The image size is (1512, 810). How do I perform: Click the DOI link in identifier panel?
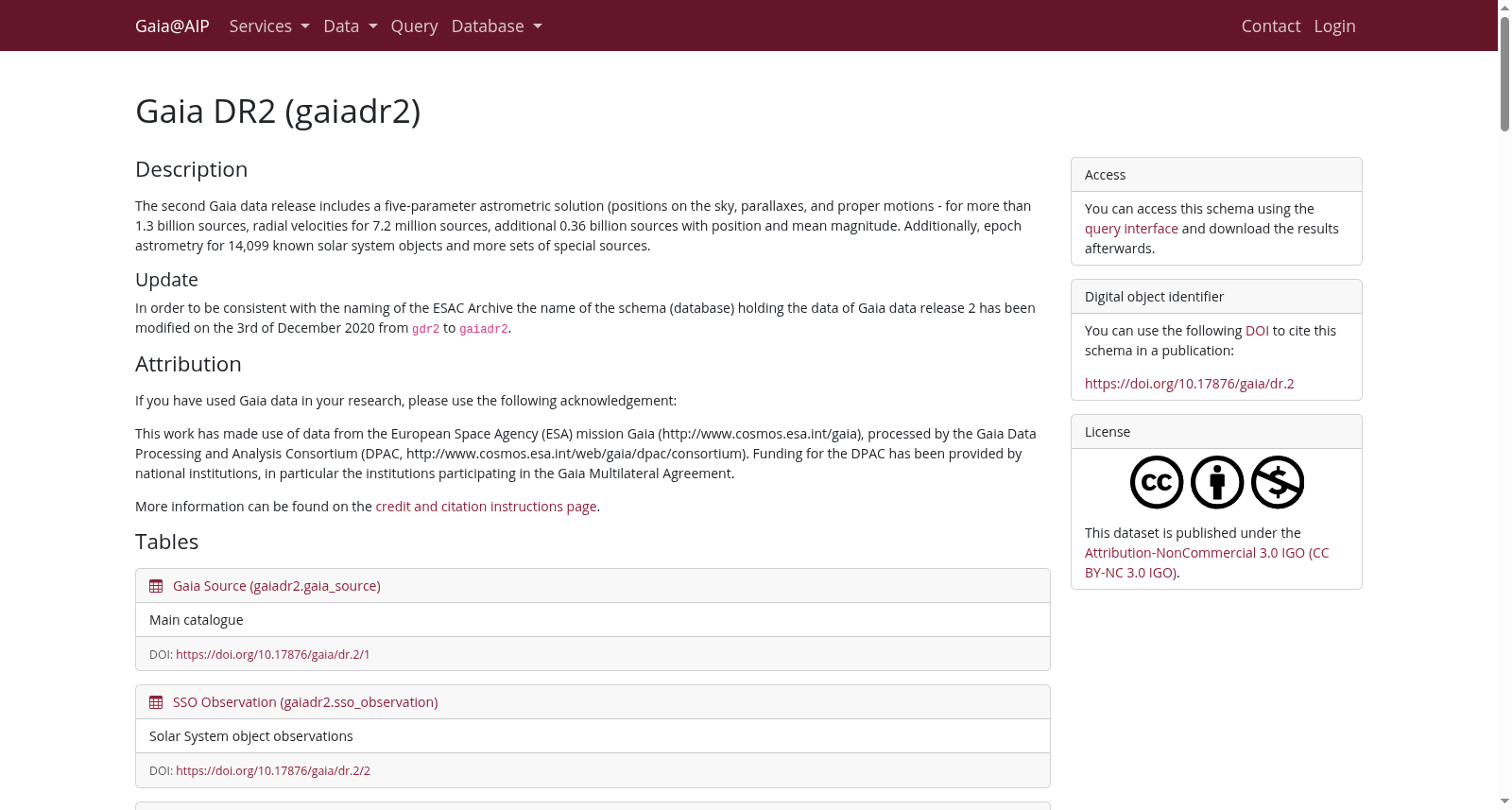click(x=1257, y=331)
